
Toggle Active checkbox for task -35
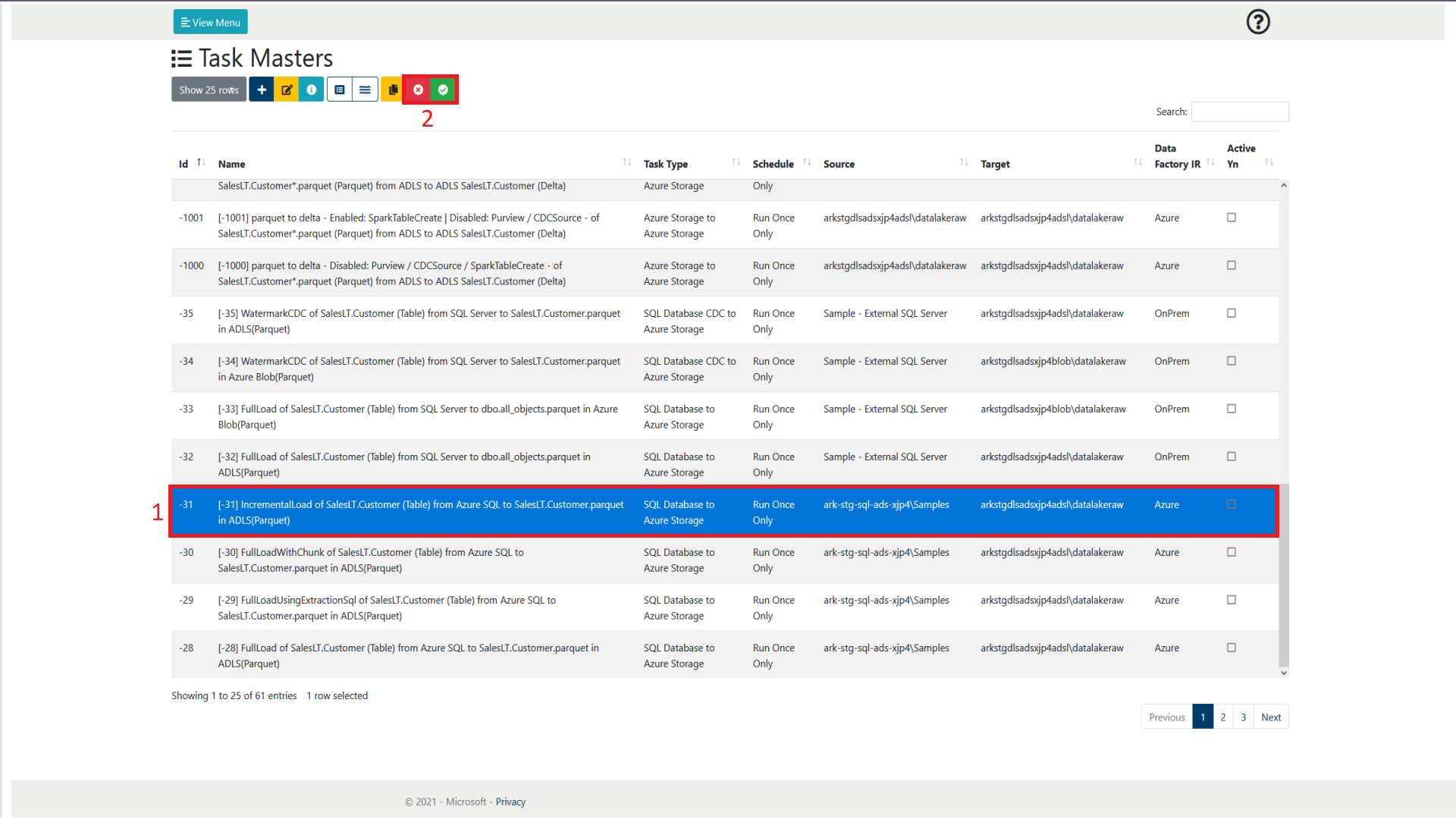tap(1232, 313)
